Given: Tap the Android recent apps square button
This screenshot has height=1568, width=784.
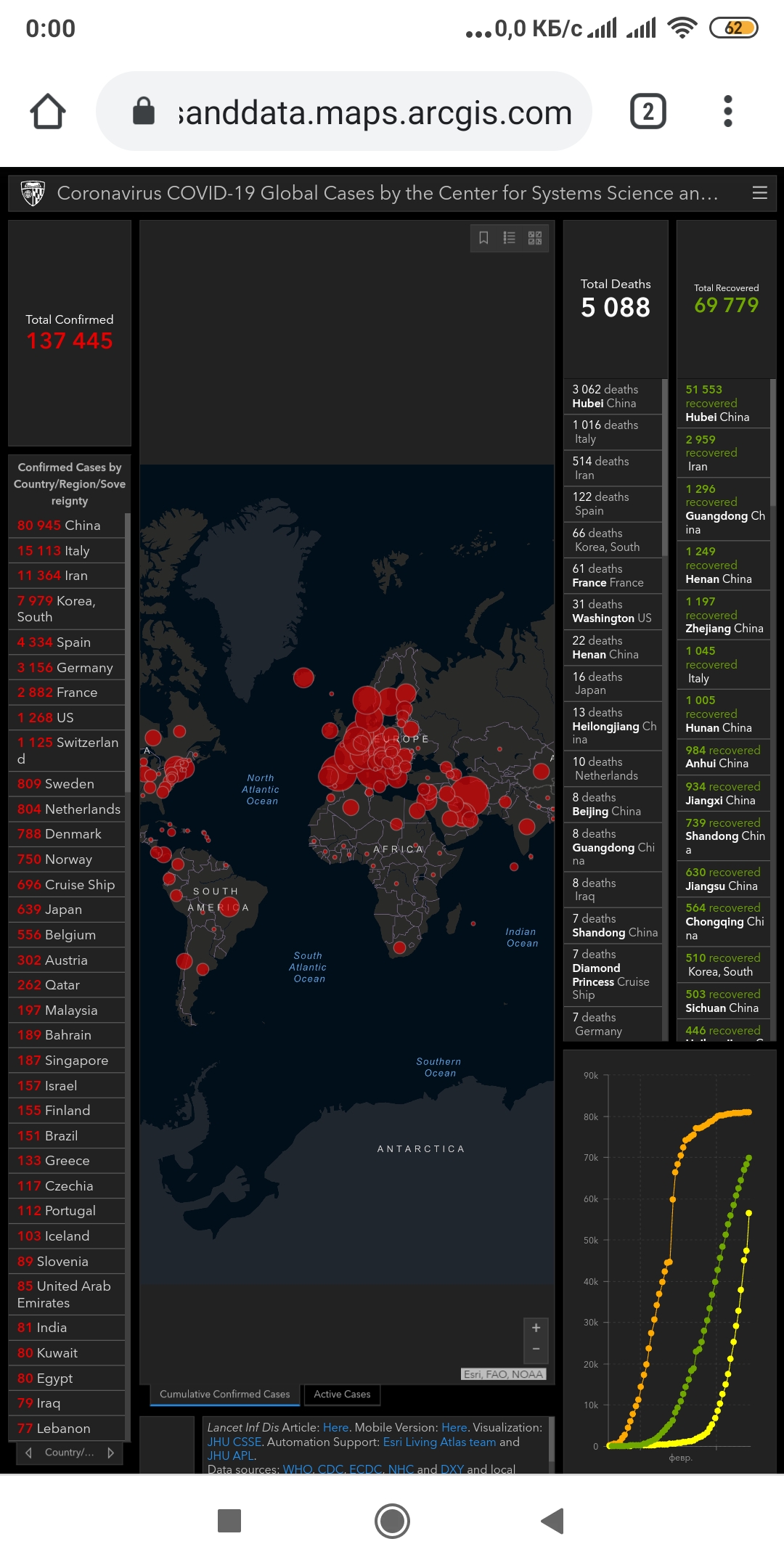Looking at the screenshot, I should 229,1521.
